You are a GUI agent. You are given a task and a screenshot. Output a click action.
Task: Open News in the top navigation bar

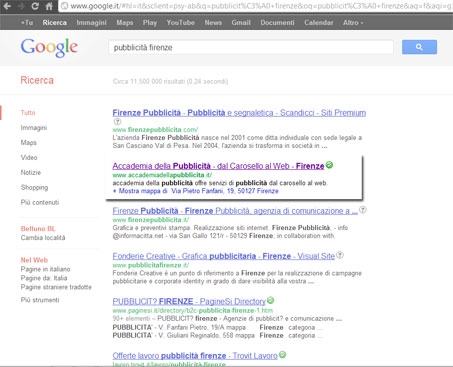tap(213, 23)
